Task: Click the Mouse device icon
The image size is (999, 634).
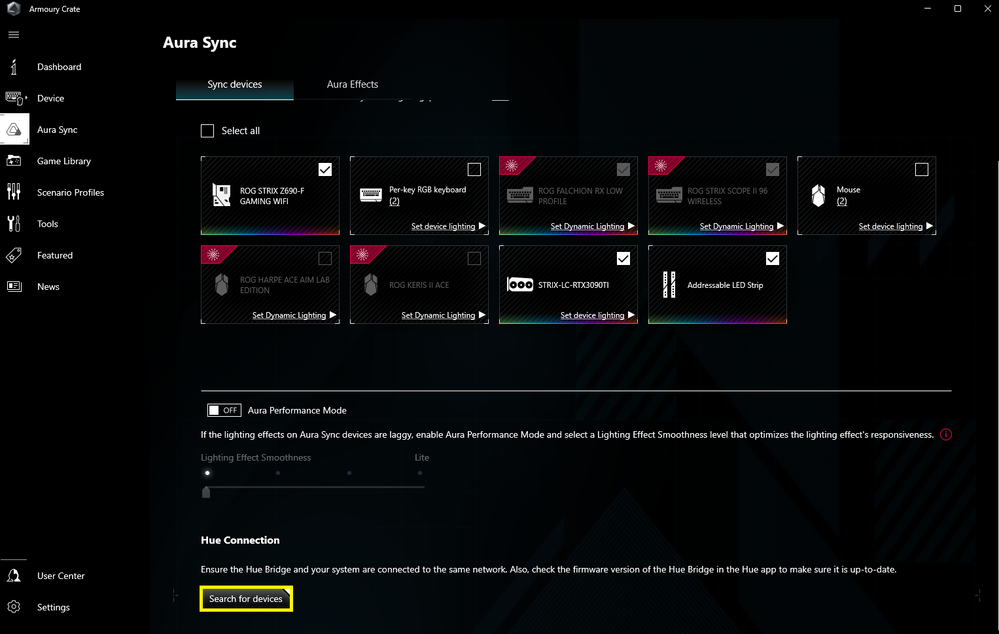Action: coord(818,195)
